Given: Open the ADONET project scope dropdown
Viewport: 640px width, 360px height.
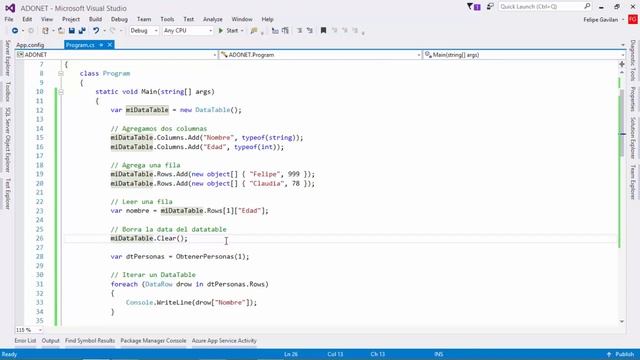Looking at the screenshot, I should click(x=117, y=55).
